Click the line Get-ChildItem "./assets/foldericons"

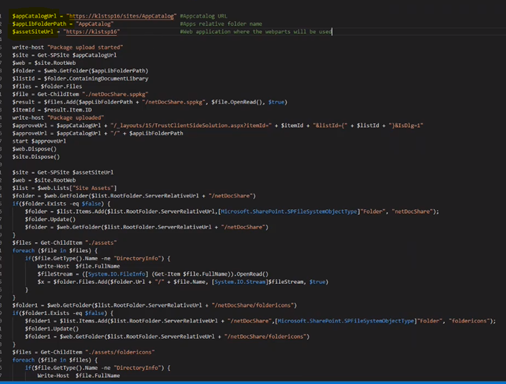pyautogui.click(x=83, y=352)
